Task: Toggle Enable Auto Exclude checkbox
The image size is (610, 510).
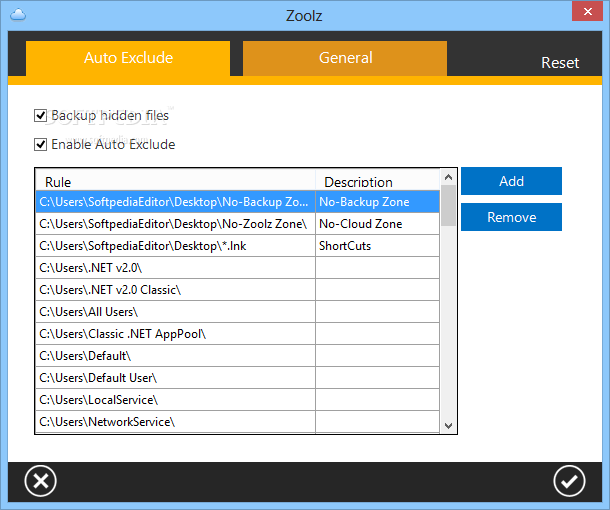Action: [40, 144]
